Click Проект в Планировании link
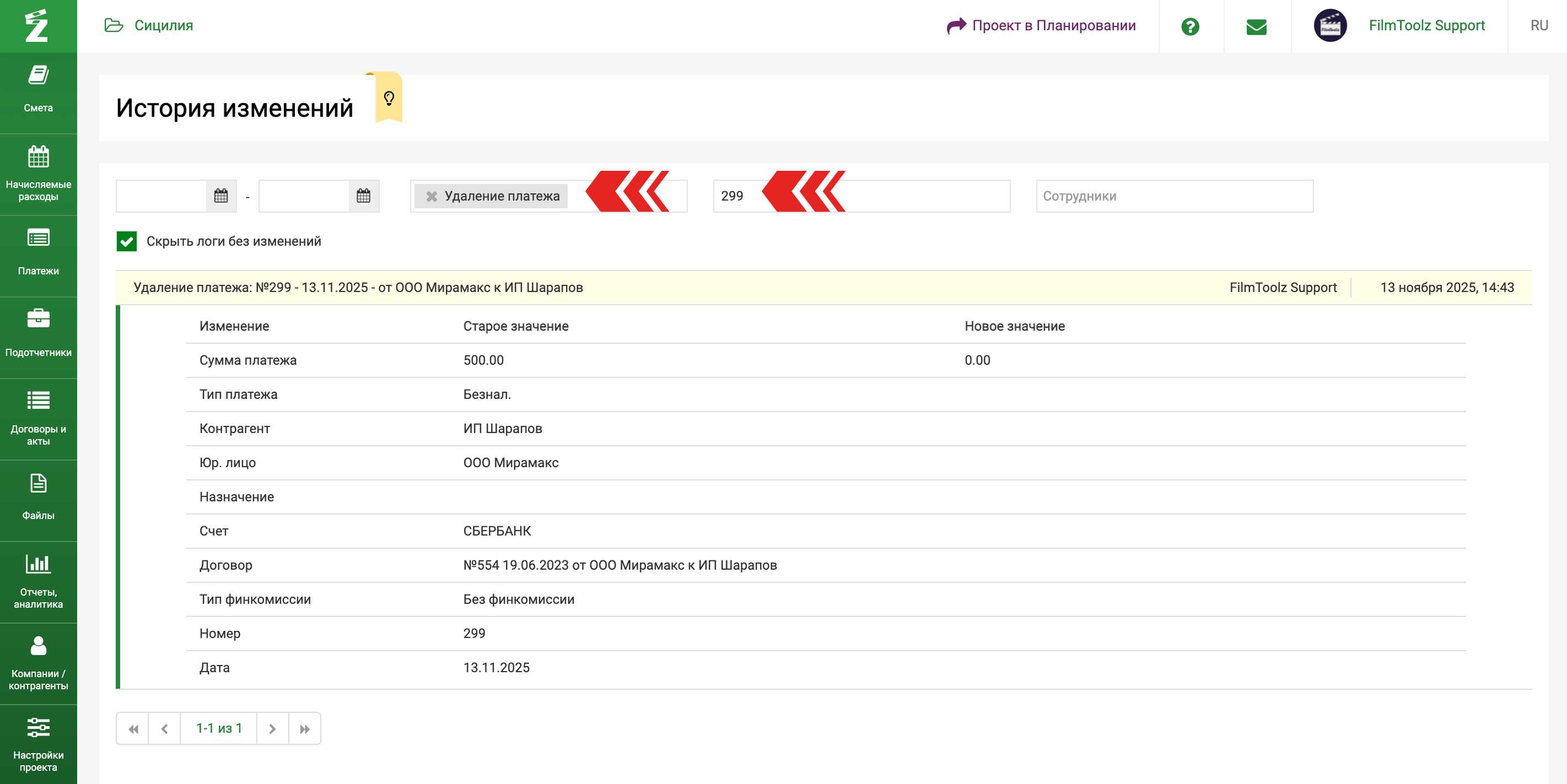This screenshot has height=784, width=1567. (x=1041, y=25)
